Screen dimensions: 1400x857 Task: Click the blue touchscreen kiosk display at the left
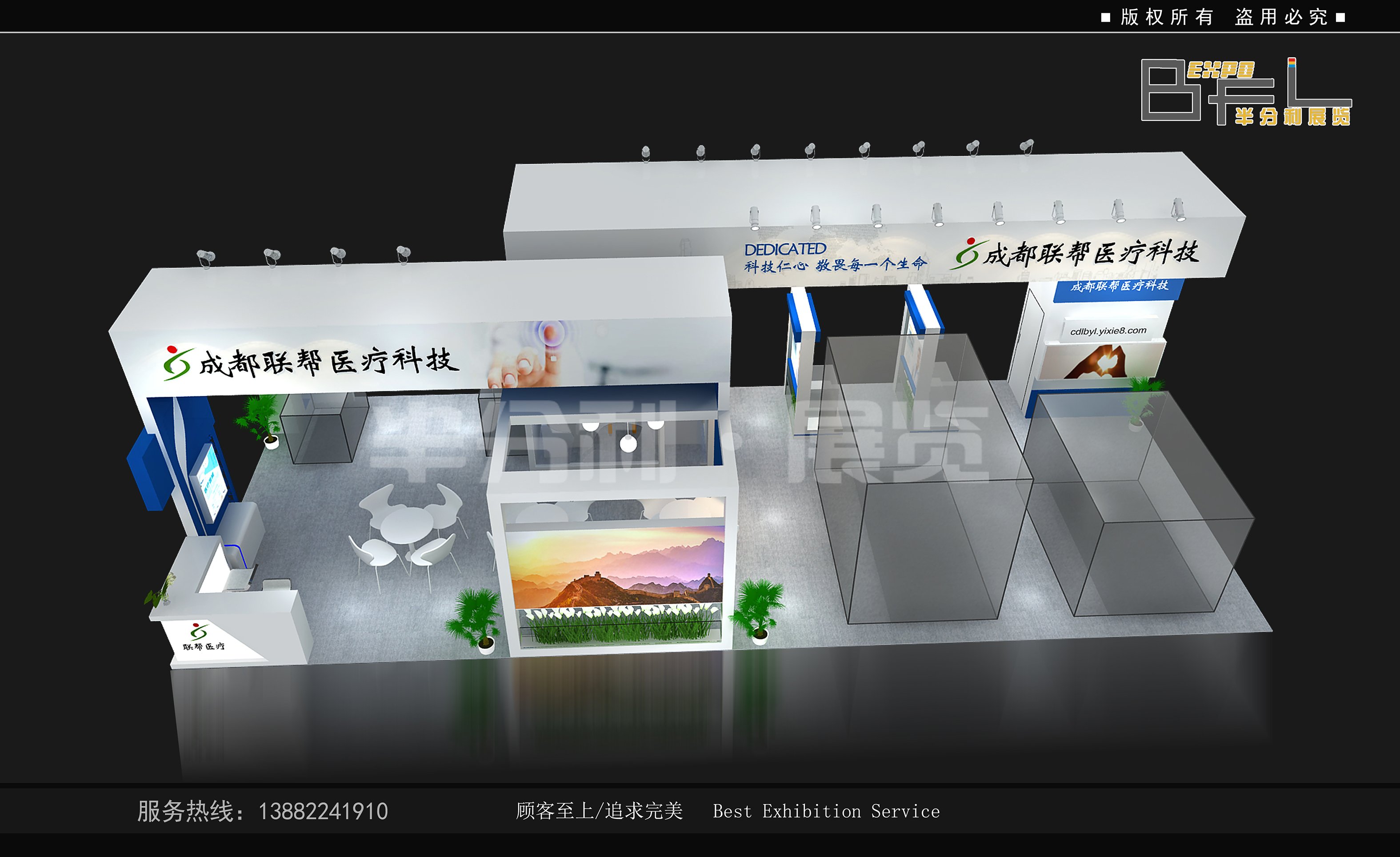[209, 483]
